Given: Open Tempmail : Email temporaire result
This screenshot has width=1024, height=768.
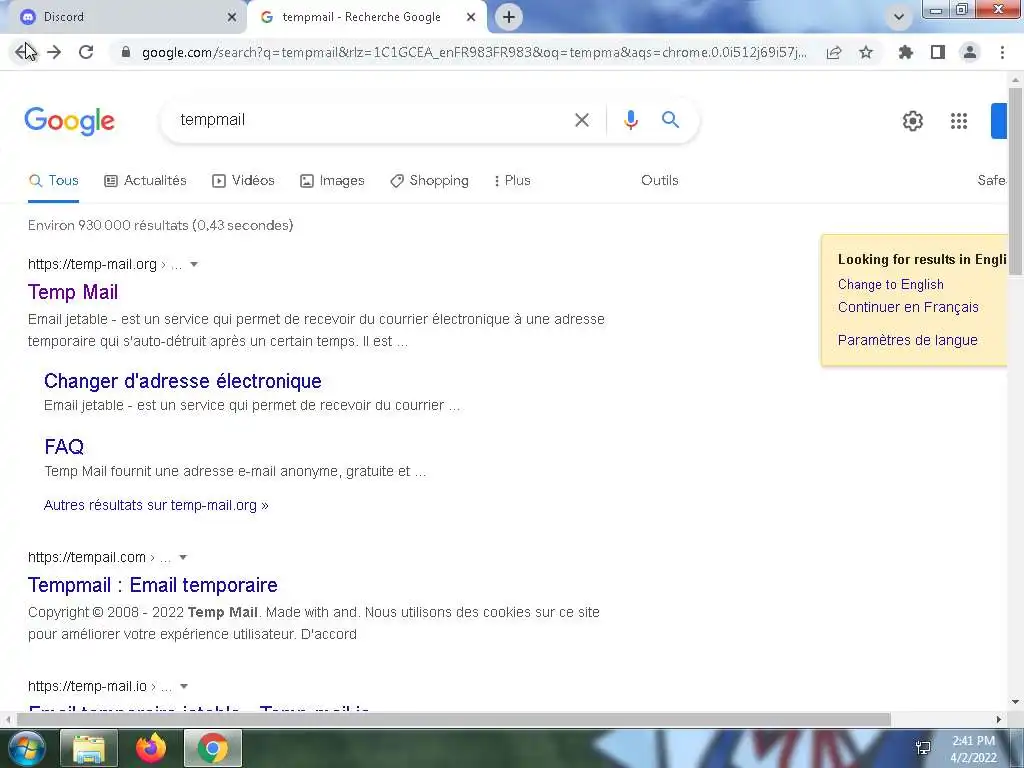Looking at the screenshot, I should tap(153, 585).
